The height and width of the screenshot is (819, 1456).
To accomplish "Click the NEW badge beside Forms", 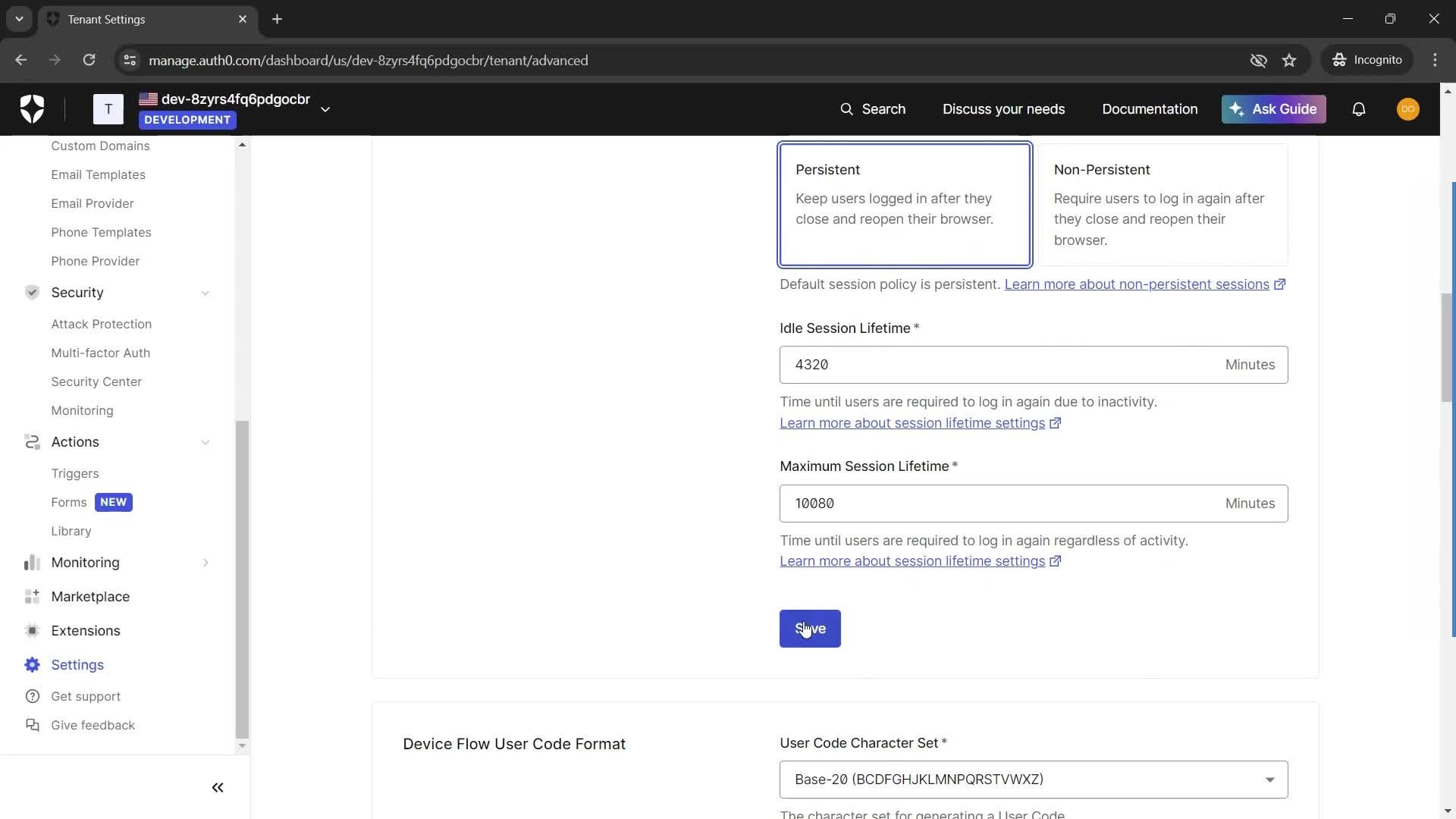I will click(114, 502).
